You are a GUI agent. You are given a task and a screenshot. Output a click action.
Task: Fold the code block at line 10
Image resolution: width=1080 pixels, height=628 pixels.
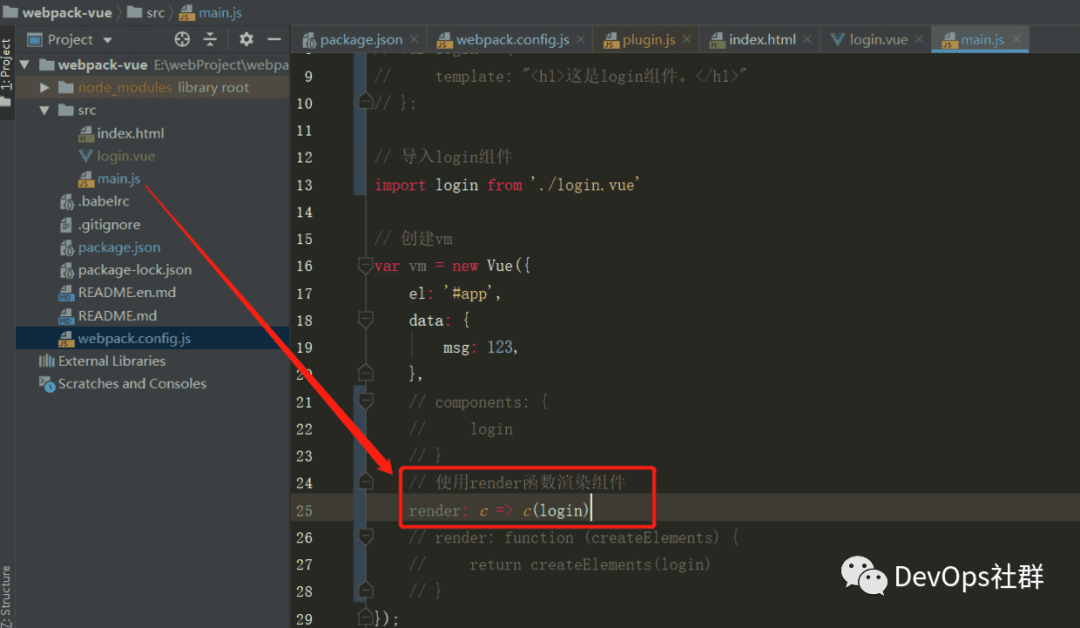coord(366,103)
